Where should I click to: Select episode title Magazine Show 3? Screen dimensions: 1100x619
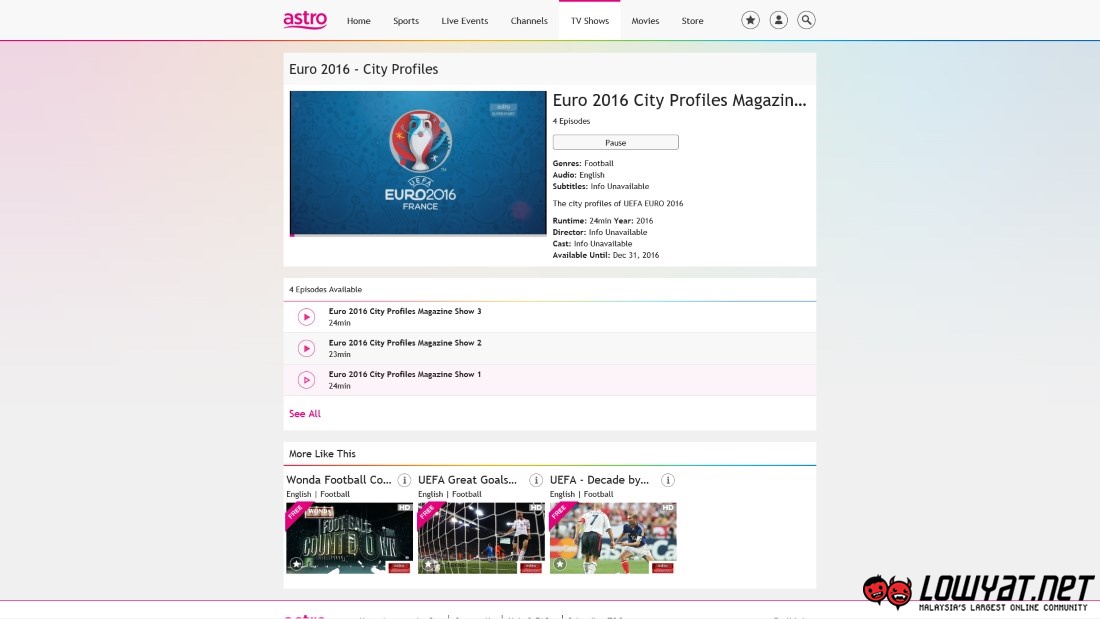[405, 312]
